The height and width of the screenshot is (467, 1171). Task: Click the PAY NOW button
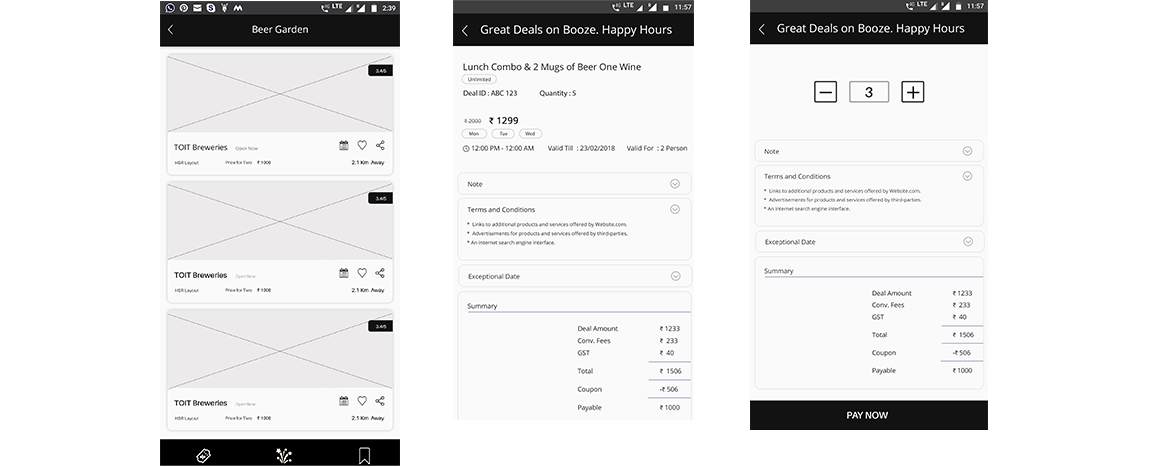pos(868,415)
